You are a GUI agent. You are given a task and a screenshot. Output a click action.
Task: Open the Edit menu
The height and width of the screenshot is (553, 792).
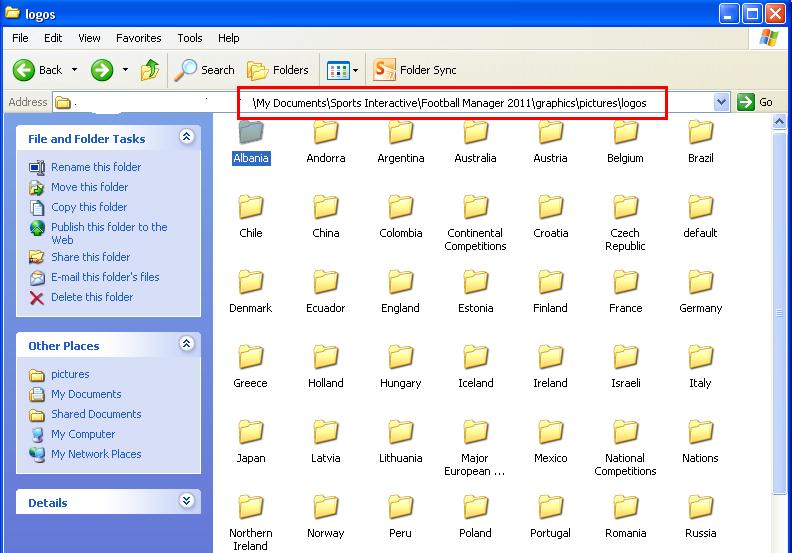pos(53,38)
